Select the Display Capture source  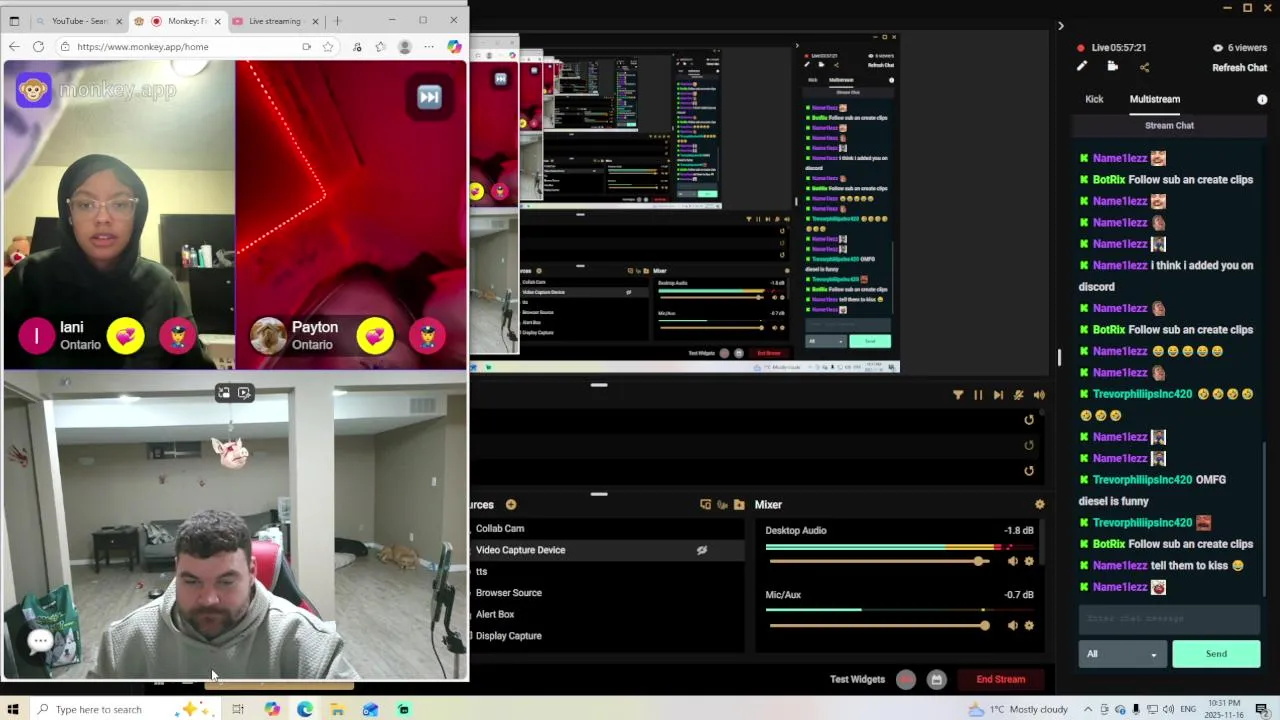509,636
